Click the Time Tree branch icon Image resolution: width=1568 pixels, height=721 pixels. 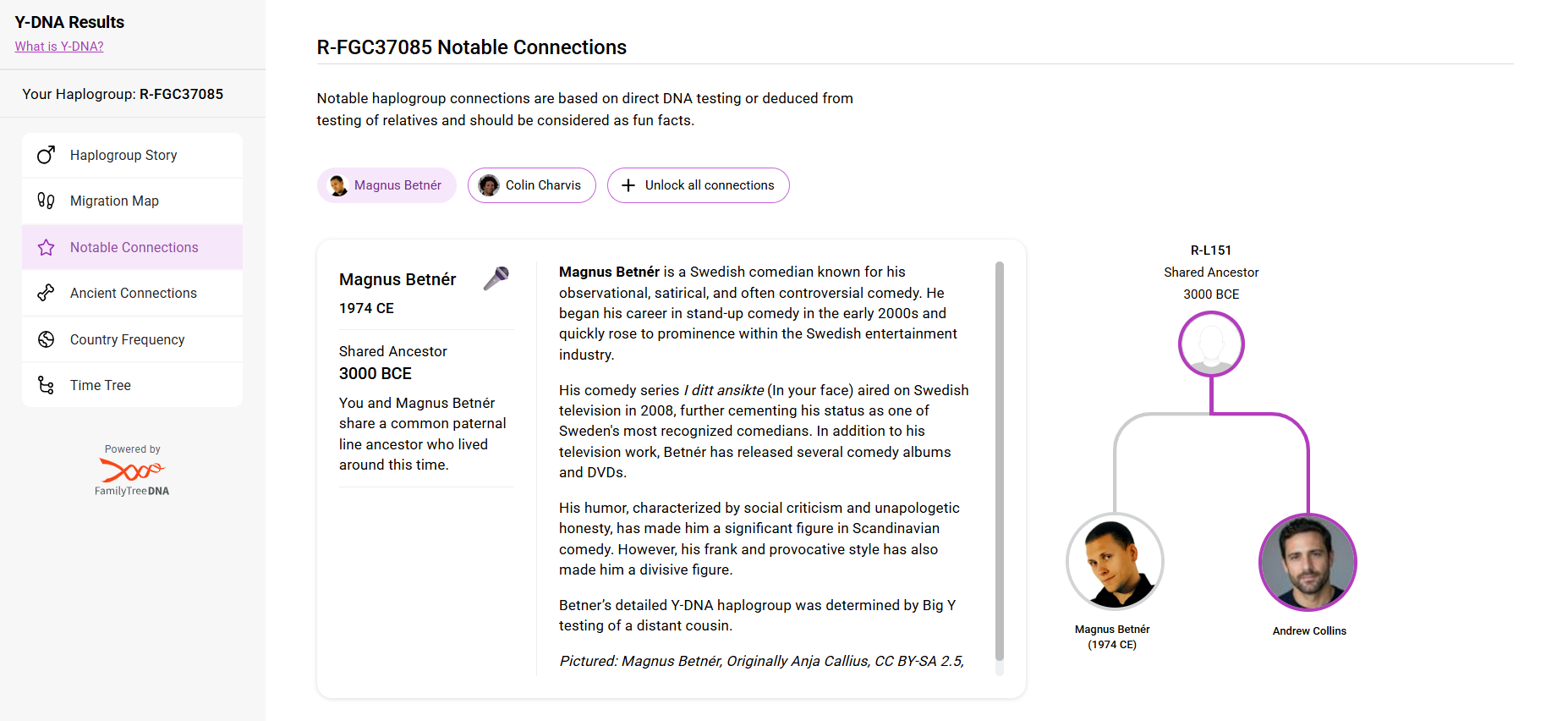(47, 385)
